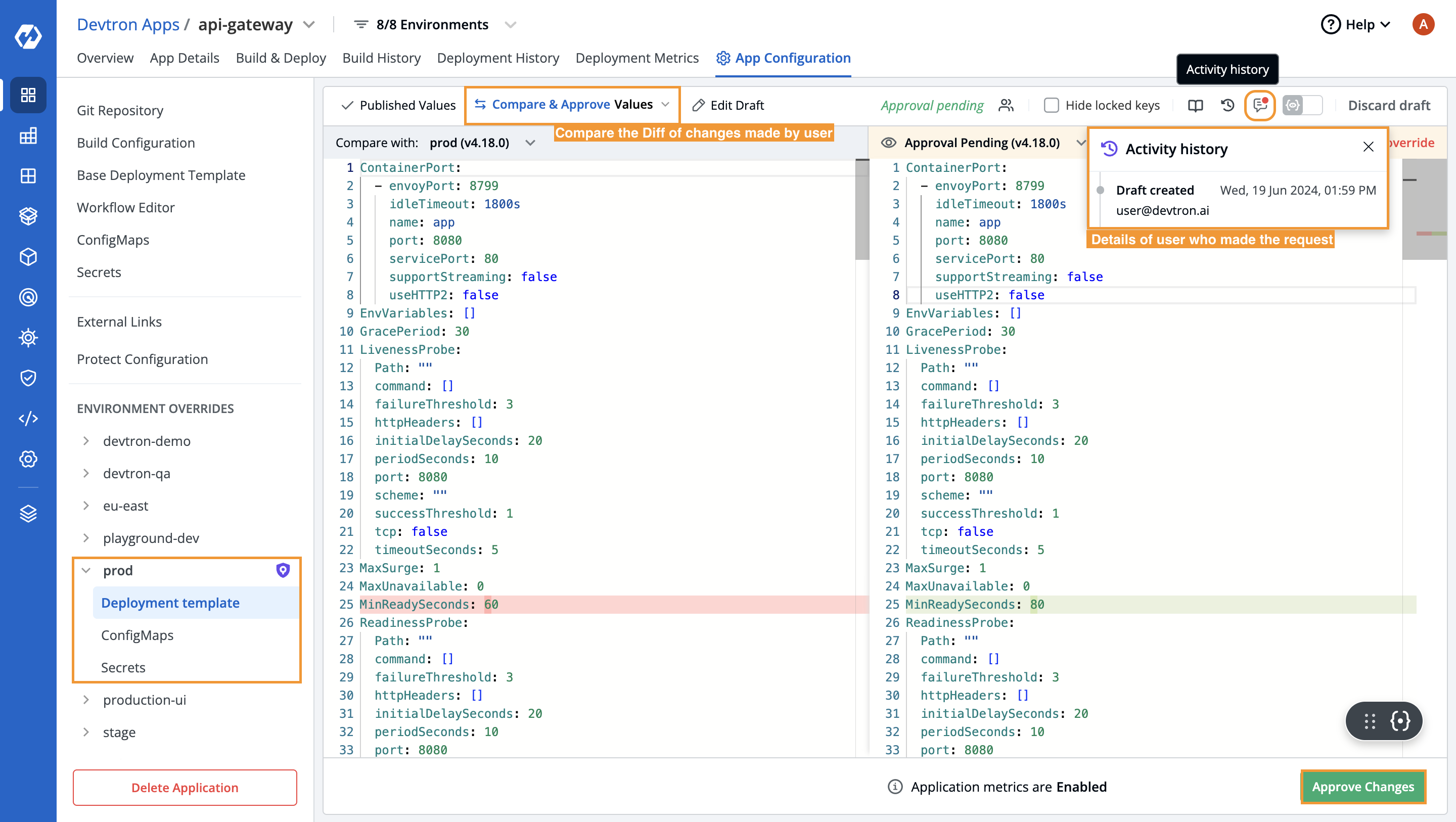Click the left editor vertical scrollbar
This screenshot has height=822, width=1456.
(x=861, y=209)
